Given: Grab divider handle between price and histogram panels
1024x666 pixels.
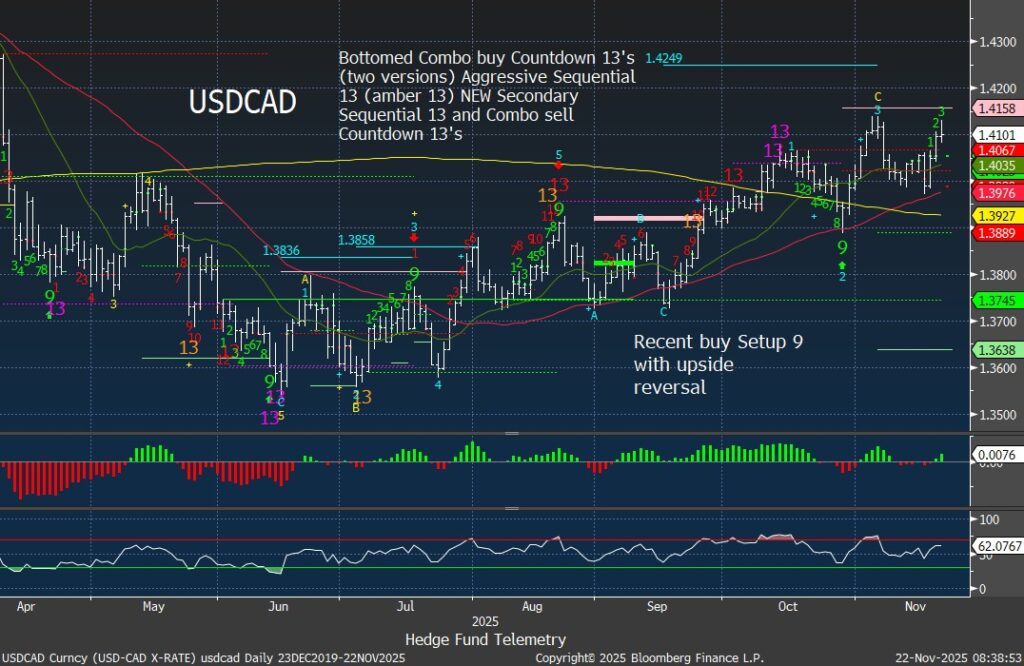Looking at the screenshot, I should click(512, 434).
